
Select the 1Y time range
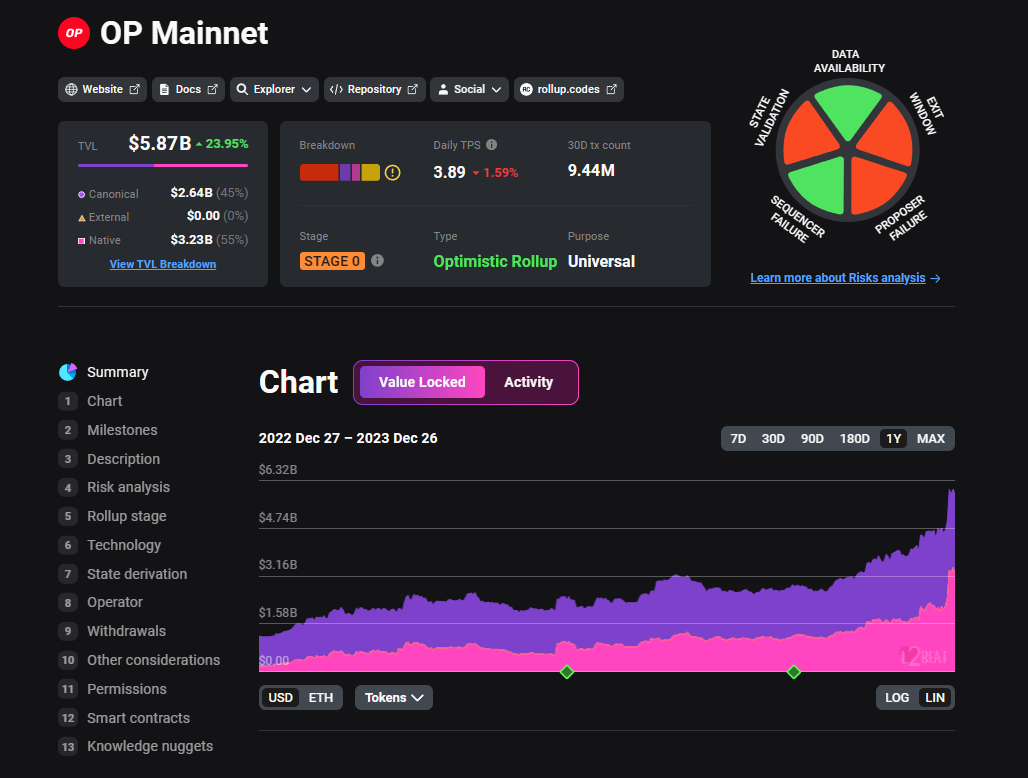tap(894, 438)
